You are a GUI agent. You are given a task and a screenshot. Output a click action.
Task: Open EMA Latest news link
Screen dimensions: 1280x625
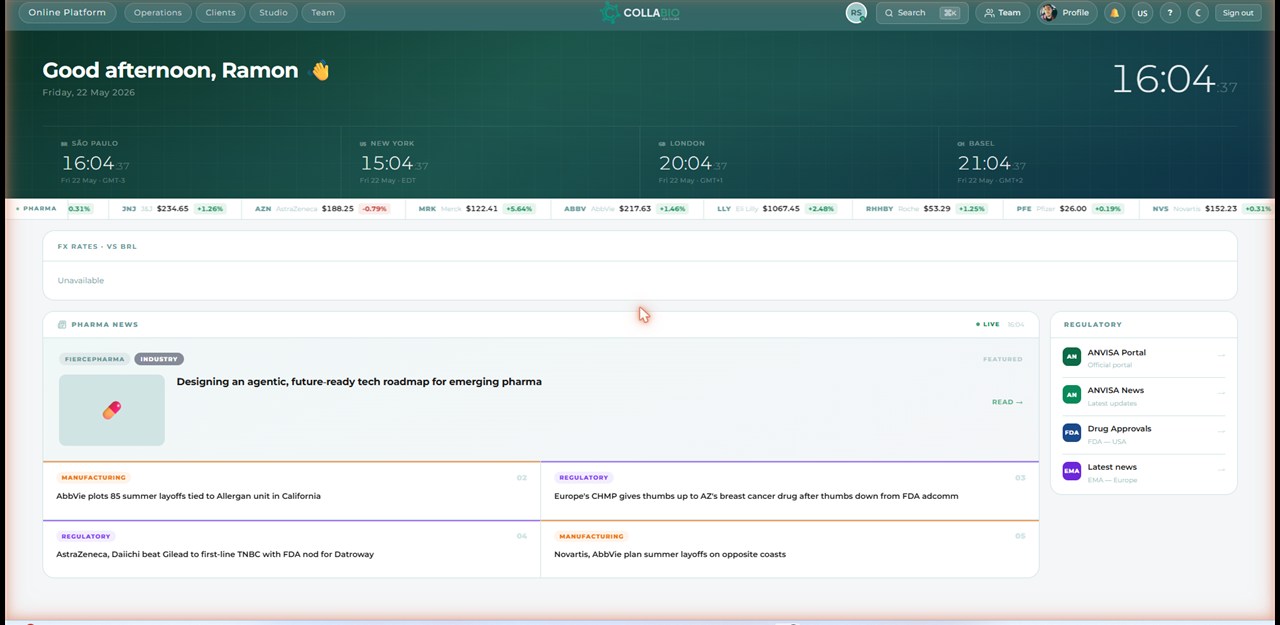pos(1143,472)
